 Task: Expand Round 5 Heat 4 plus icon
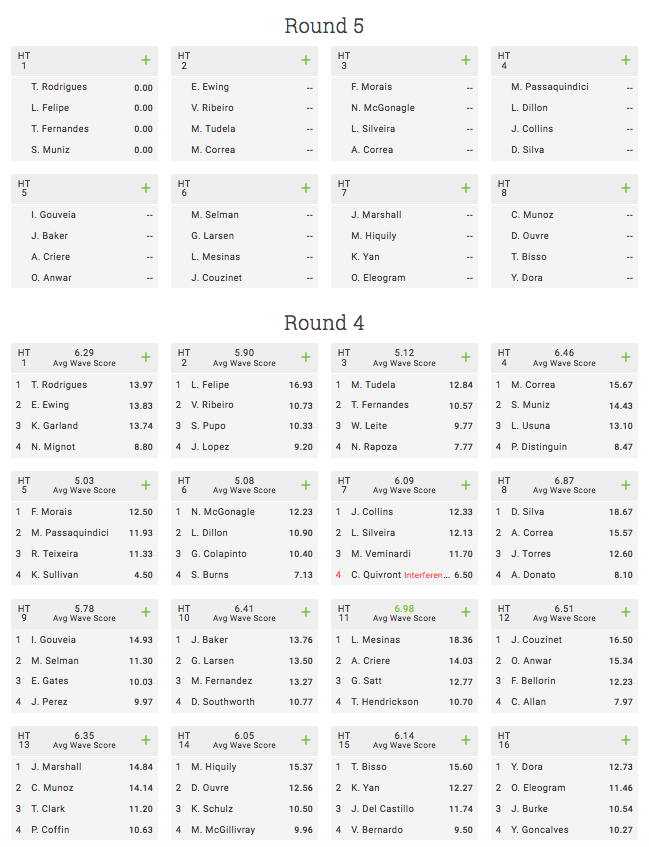click(x=626, y=60)
